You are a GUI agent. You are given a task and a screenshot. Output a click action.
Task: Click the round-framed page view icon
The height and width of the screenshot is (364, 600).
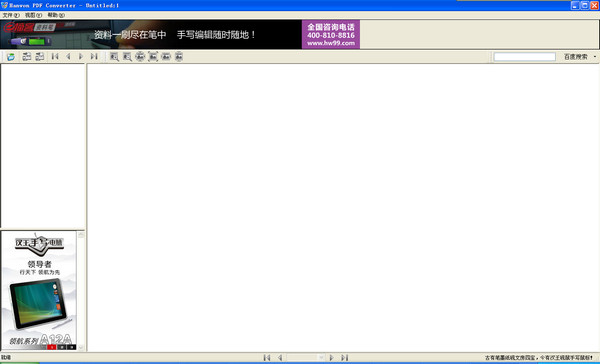(140, 57)
